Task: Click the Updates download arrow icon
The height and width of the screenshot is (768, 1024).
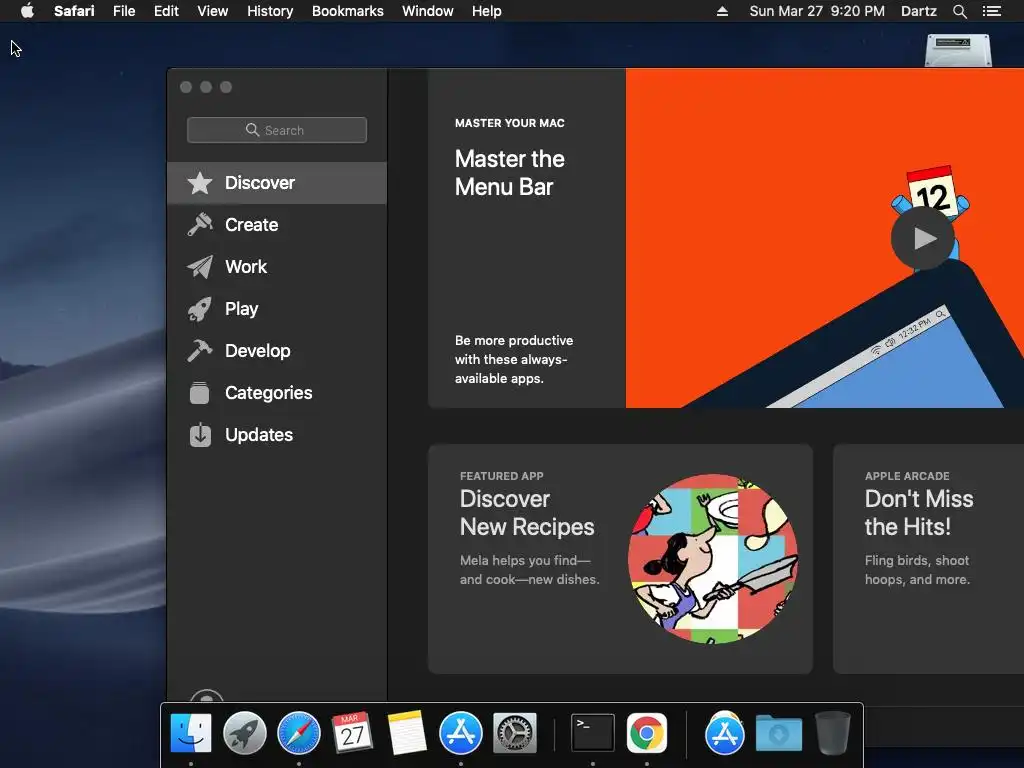Action: point(200,435)
